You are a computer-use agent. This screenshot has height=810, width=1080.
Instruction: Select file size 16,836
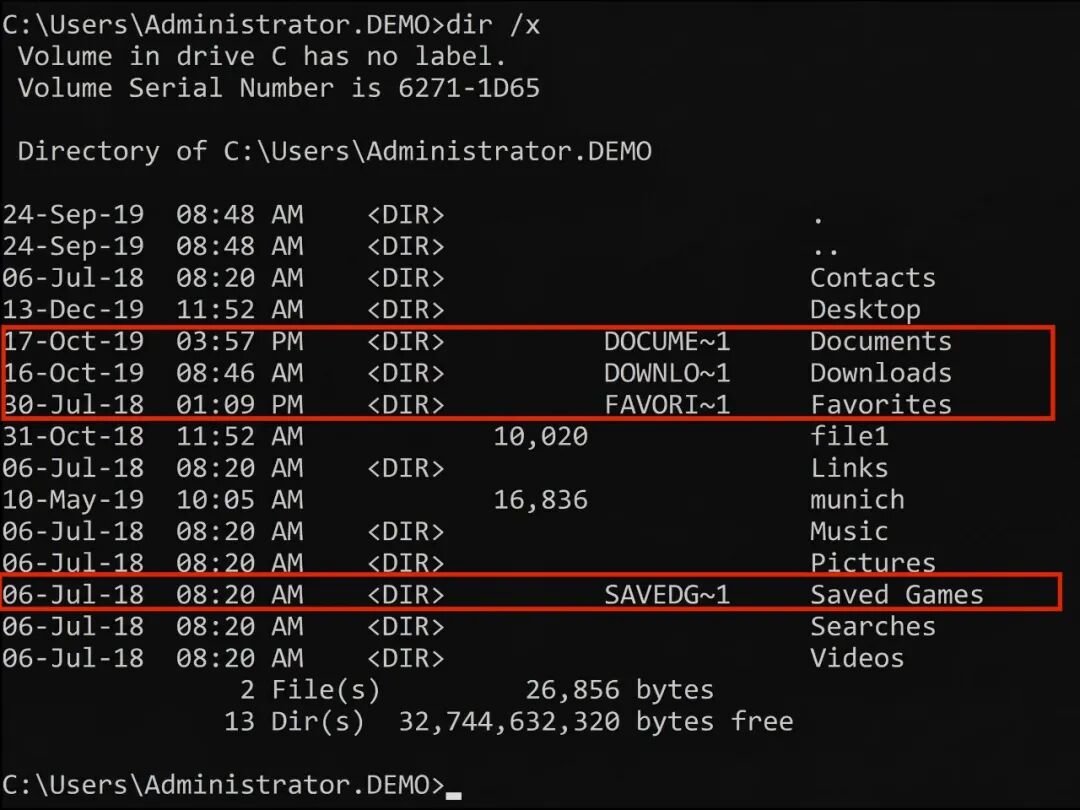click(x=541, y=500)
